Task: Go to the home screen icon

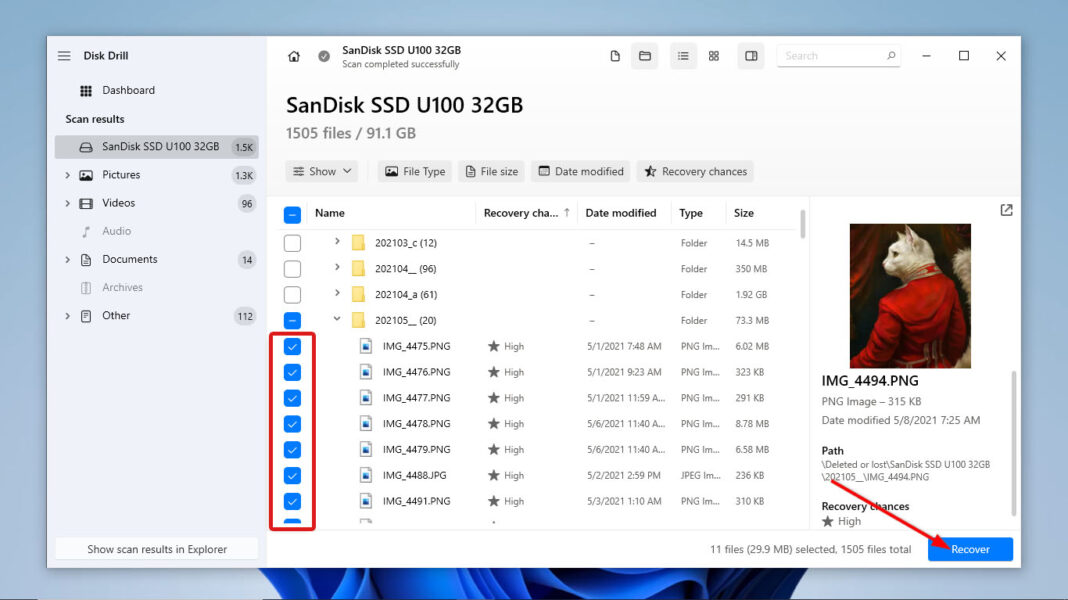Action: point(294,56)
